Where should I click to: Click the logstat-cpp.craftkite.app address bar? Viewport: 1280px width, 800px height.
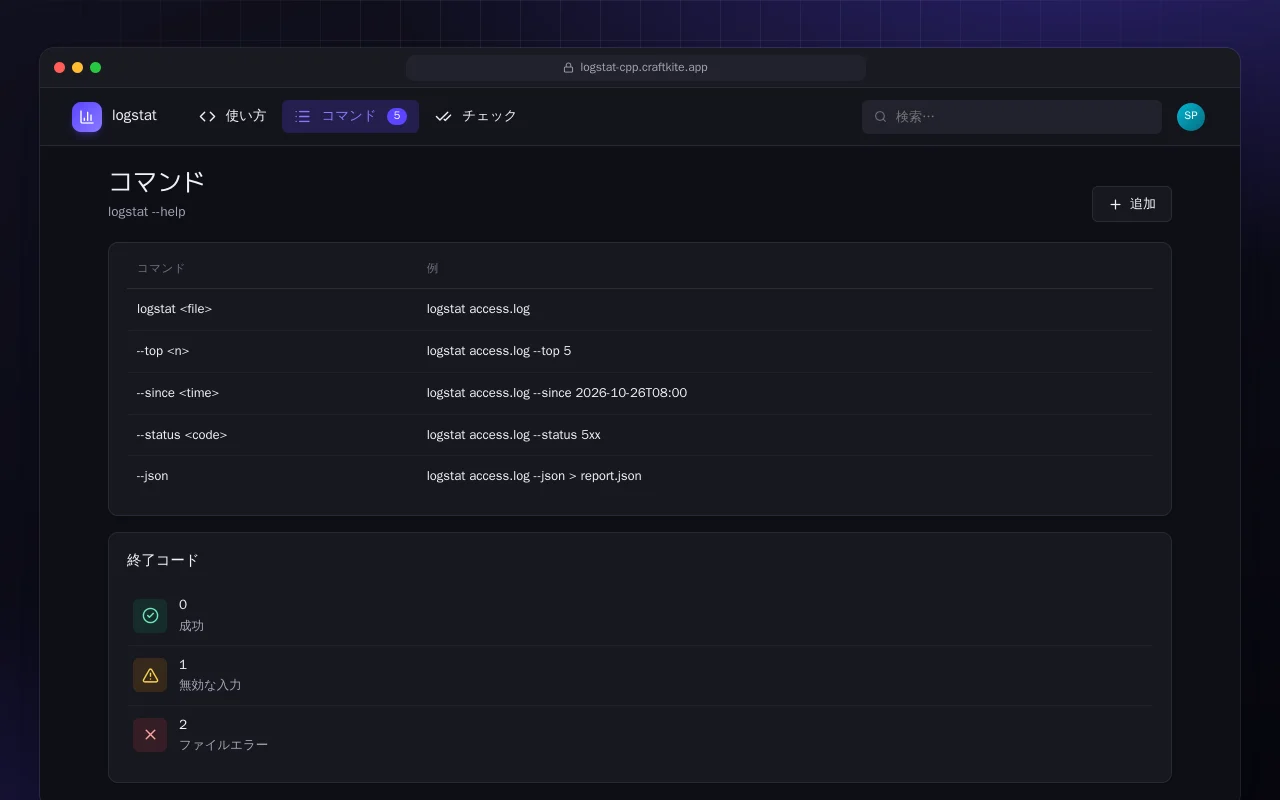coord(636,68)
